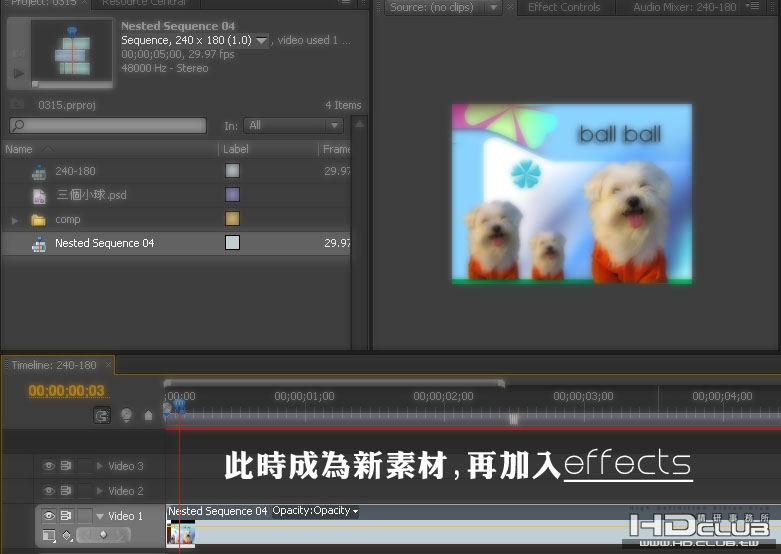Click the Nested Sequence 04 clip thumbnail on Video 1
Image resolution: width=781 pixels, height=554 pixels.
click(180, 534)
